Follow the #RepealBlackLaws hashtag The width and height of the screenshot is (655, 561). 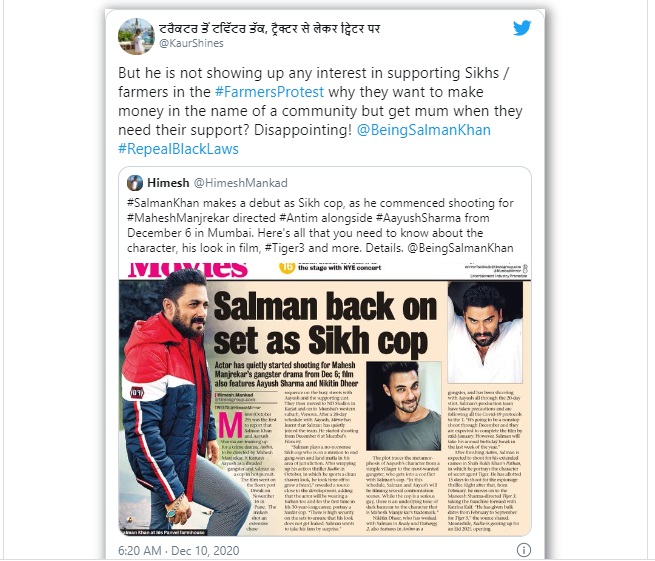pyautogui.click(x=178, y=149)
